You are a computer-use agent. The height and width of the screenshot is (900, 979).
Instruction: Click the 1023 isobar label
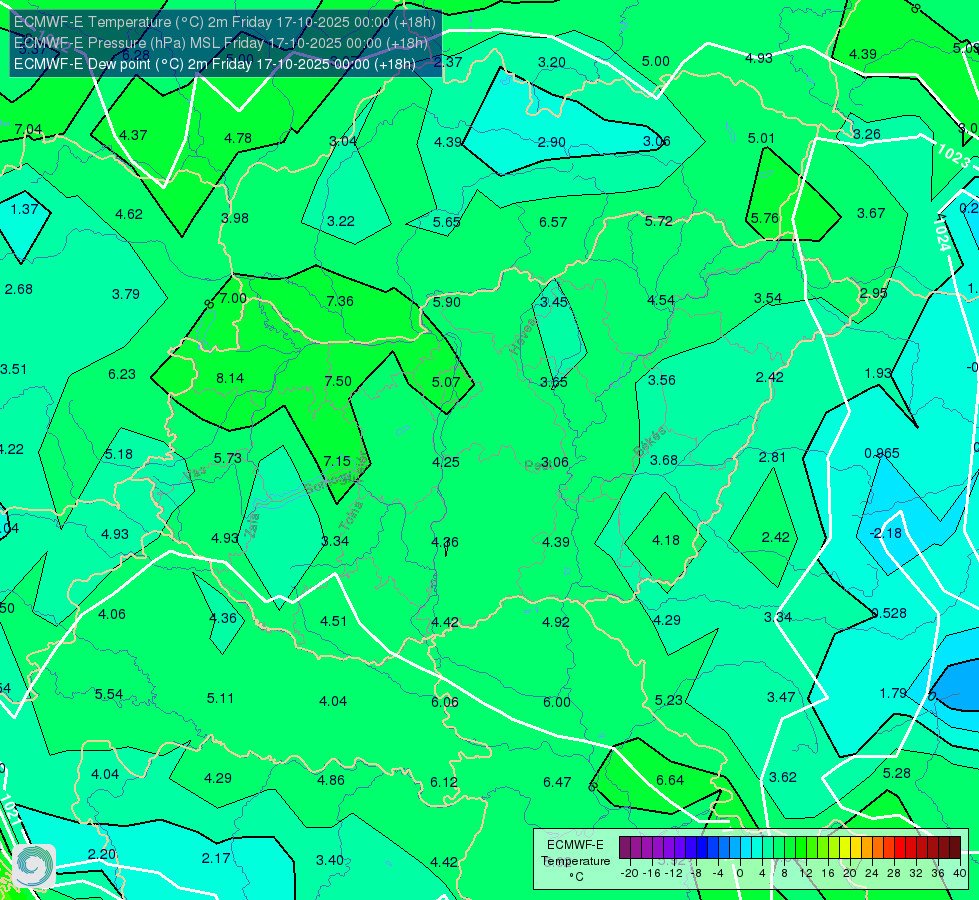coord(953,156)
